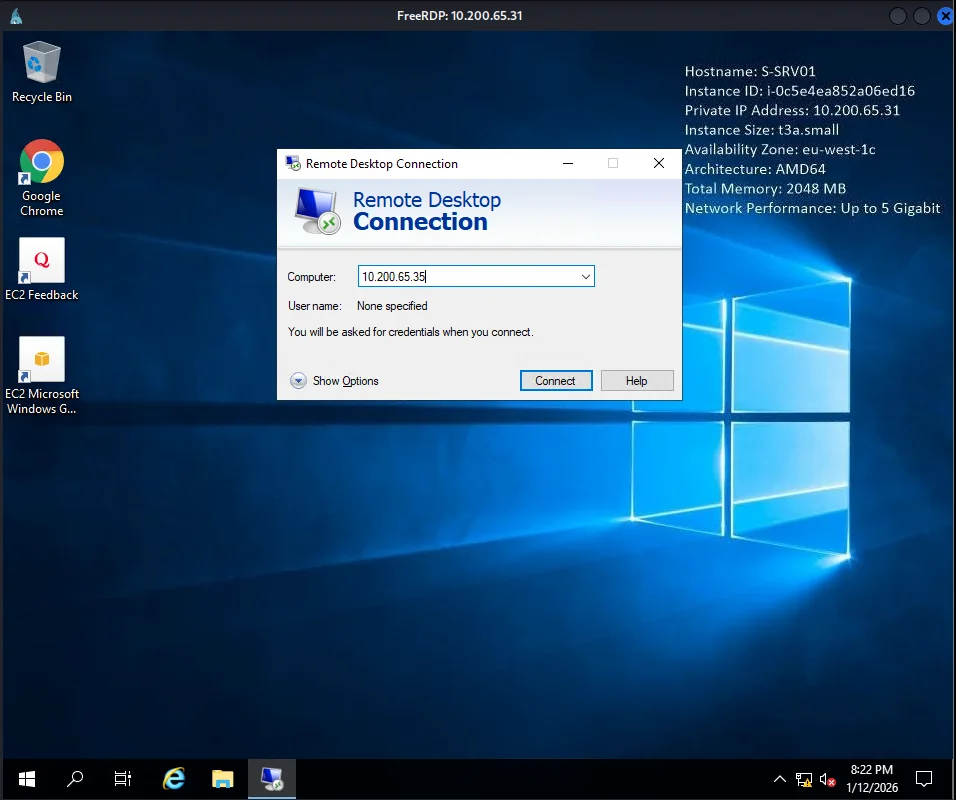This screenshot has width=956, height=800.
Task: Open the Windows Start menu
Action: coord(26,778)
